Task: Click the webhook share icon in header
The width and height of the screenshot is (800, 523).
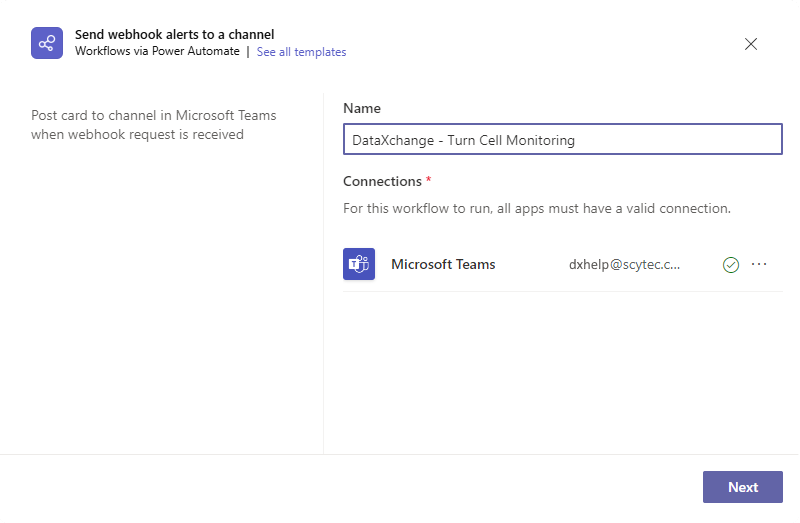Action: coord(47,43)
